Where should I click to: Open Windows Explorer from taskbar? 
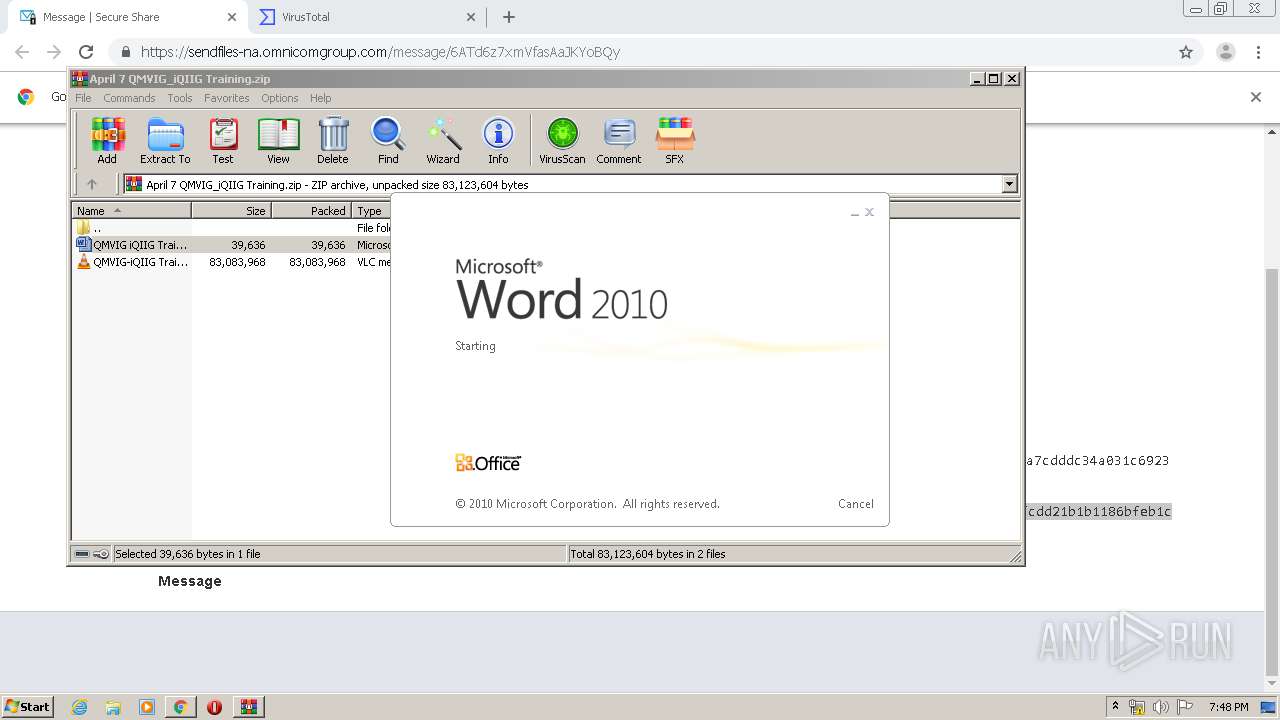(x=113, y=707)
